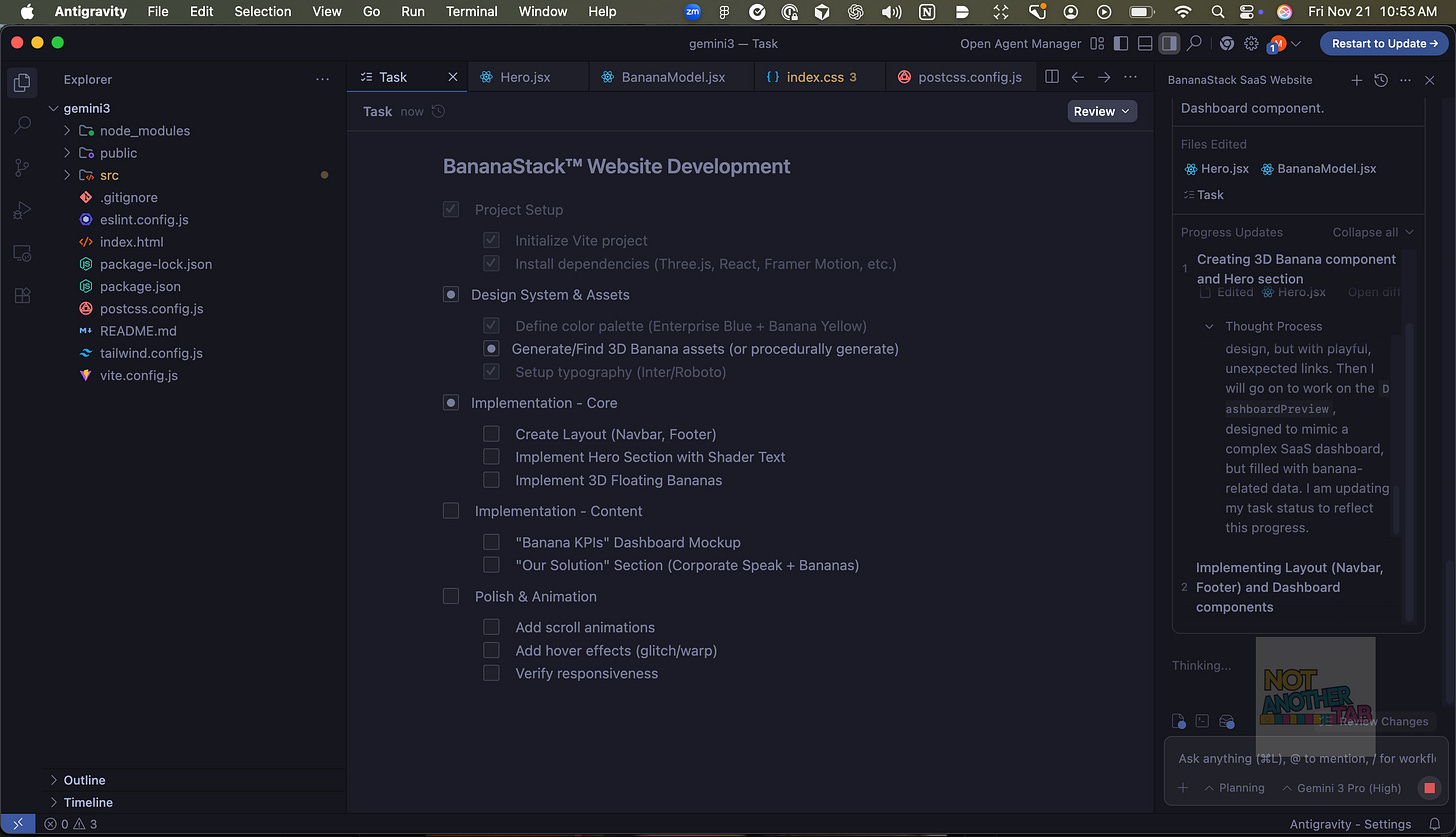The width and height of the screenshot is (1456, 837).
Task: Open the Planning mode dropdown
Action: 1234,788
